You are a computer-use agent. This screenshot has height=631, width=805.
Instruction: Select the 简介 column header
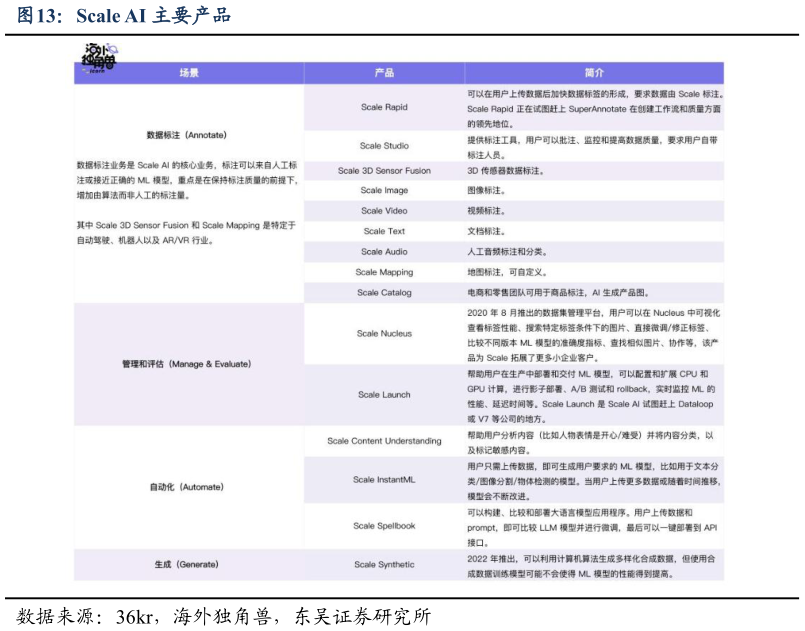coord(594,73)
